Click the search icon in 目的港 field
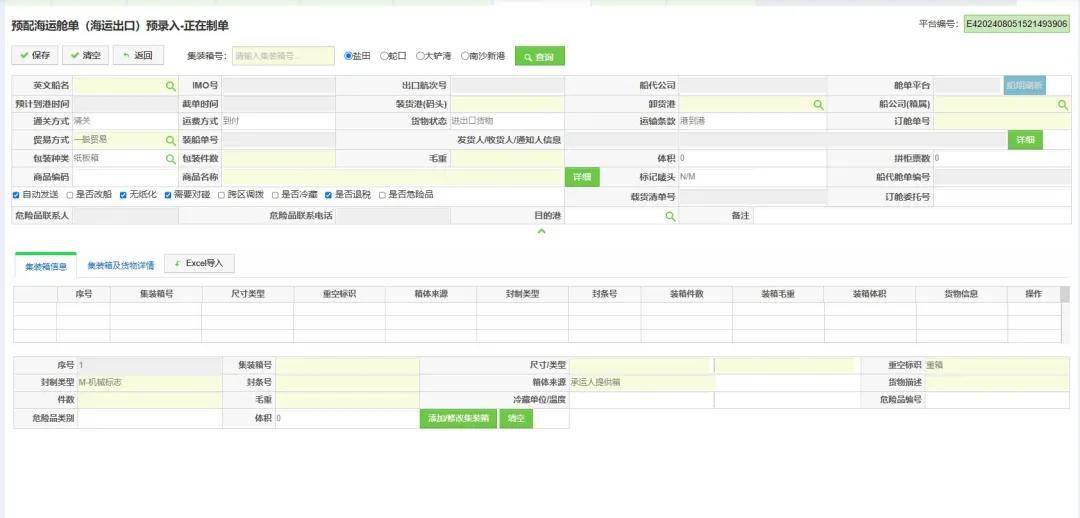Screen dimensions: 1080x518 [x=670, y=215]
